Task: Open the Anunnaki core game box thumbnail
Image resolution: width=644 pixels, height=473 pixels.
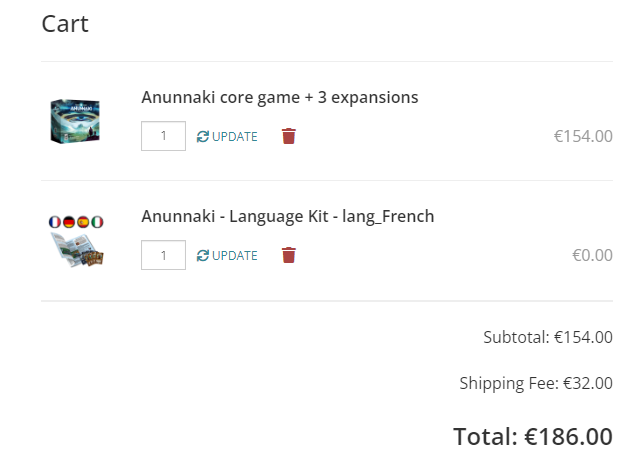Action: click(75, 121)
